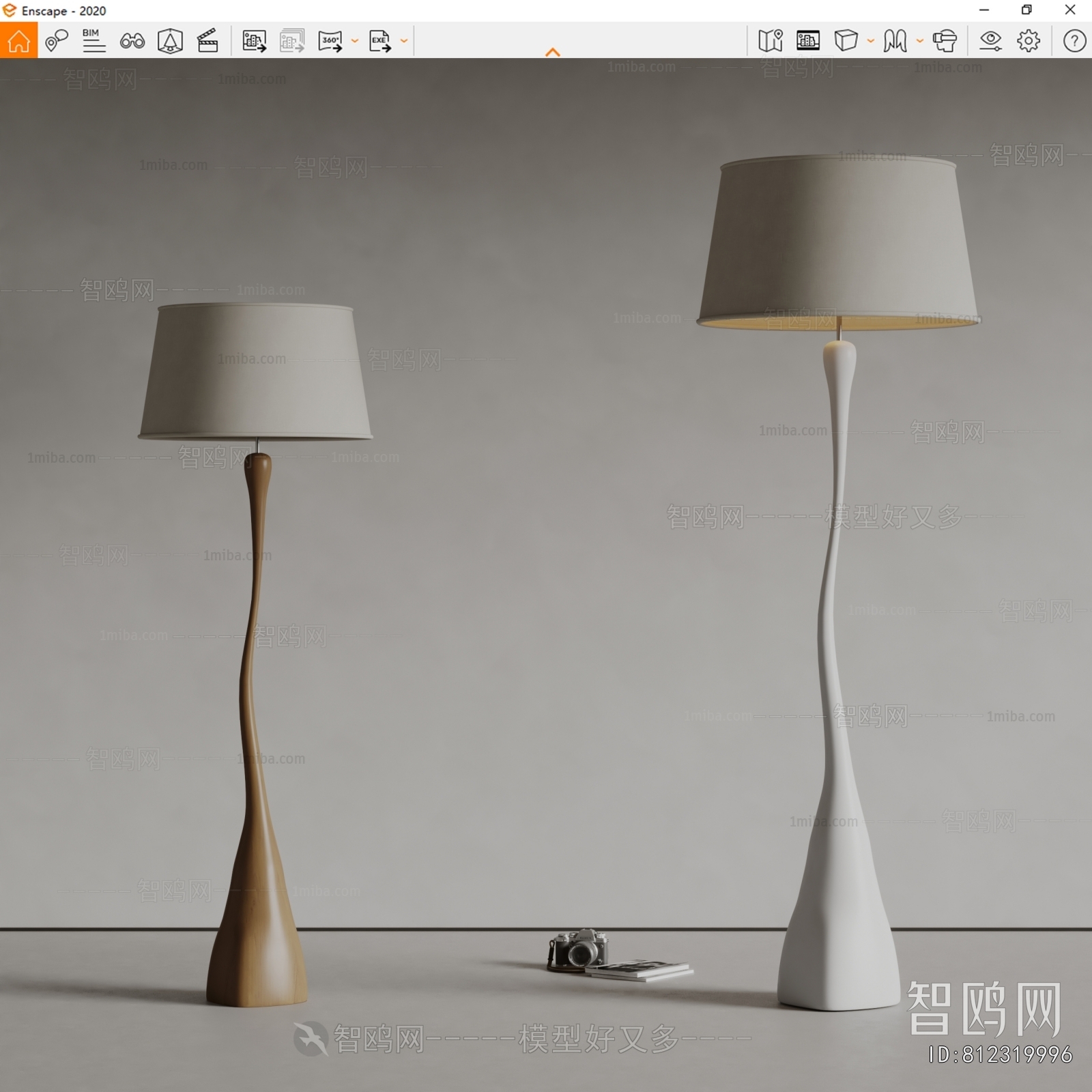Screen dimensions: 1092x1092
Task: Open the asset library tree icon
Action: click(x=170, y=41)
